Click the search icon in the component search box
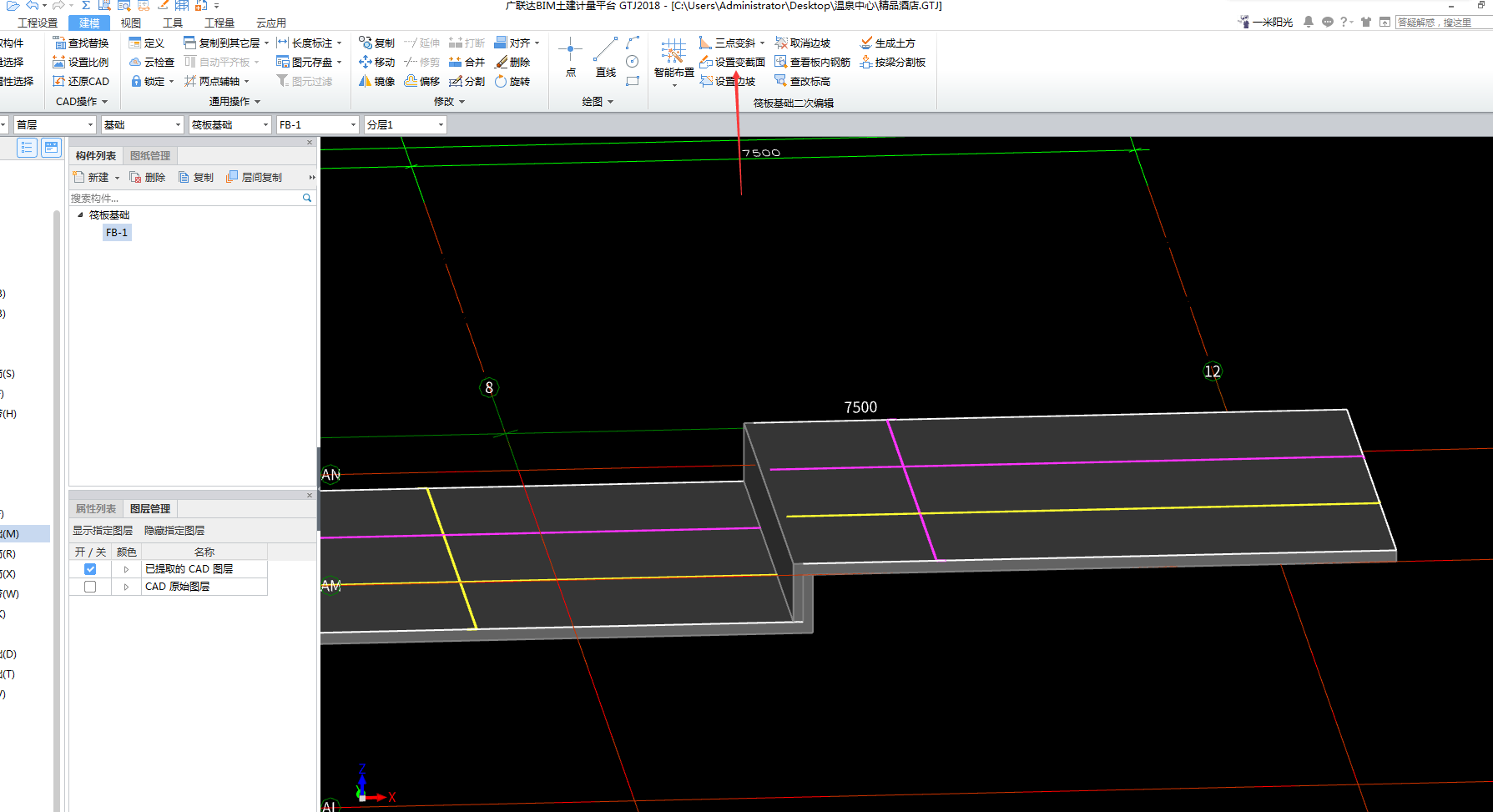This screenshot has height=812, width=1493. click(x=307, y=198)
